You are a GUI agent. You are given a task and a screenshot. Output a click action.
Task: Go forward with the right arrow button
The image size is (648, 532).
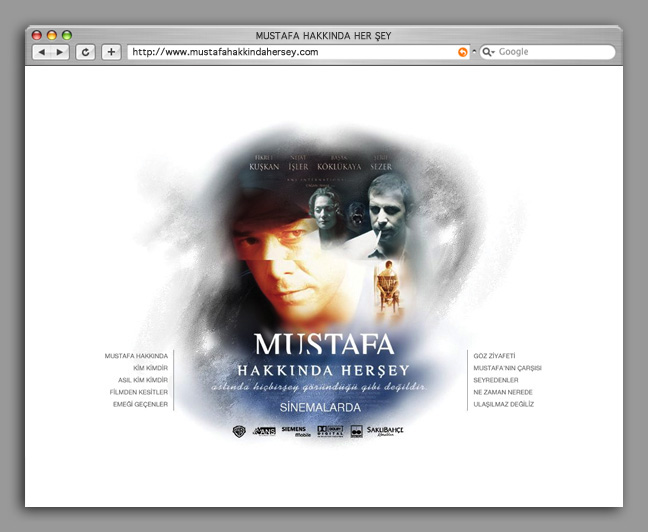60,52
